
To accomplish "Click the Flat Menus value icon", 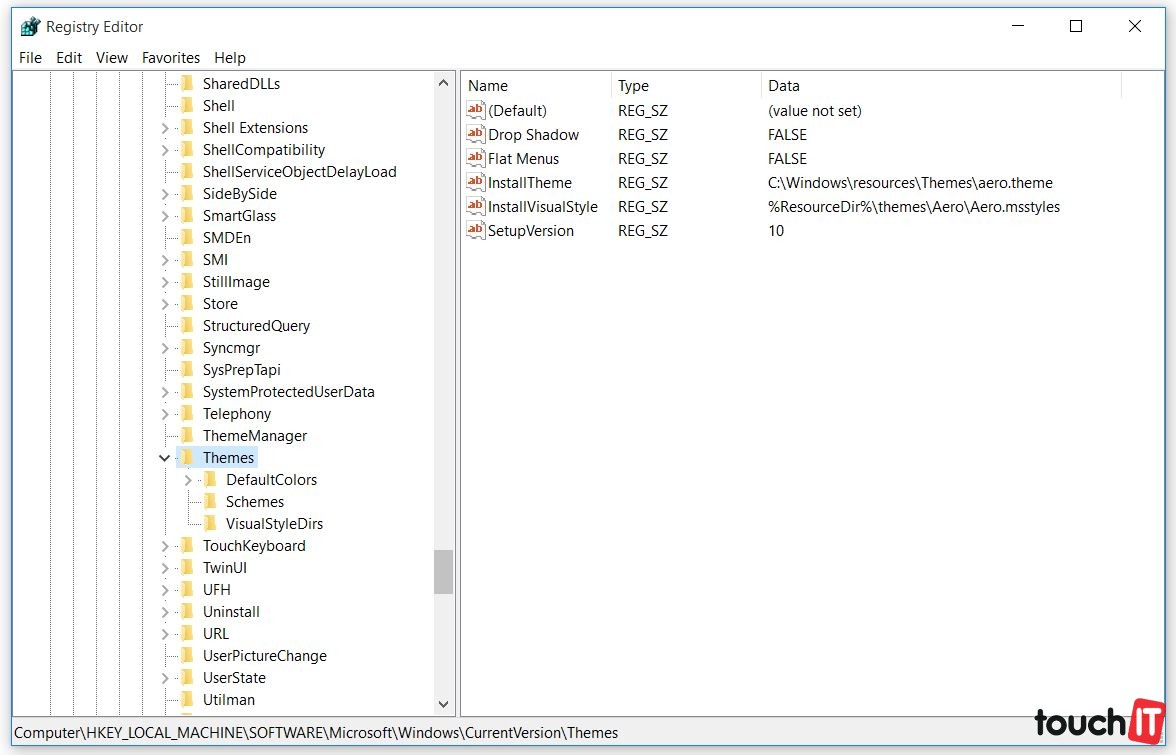I will pyautogui.click(x=476, y=159).
